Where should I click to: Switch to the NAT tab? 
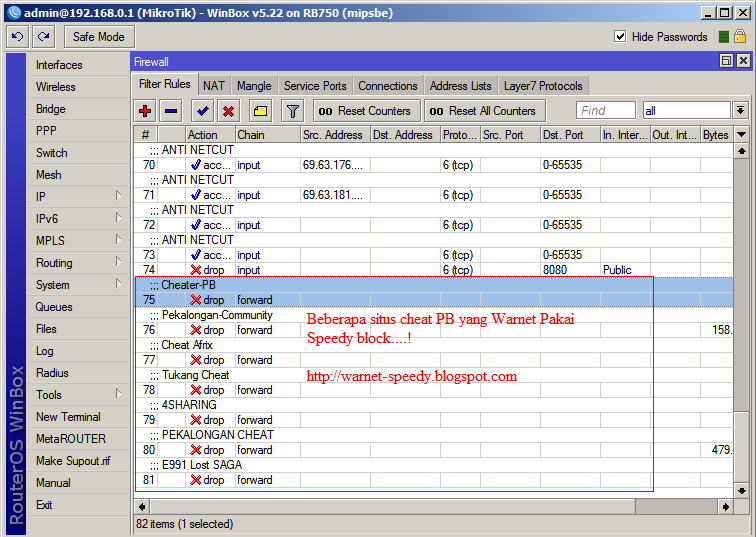[214, 86]
